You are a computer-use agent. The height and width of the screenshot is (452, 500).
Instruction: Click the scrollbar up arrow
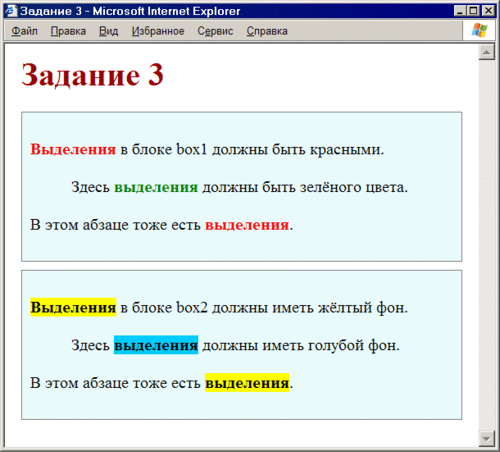pyautogui.click(x=487, y=52)
